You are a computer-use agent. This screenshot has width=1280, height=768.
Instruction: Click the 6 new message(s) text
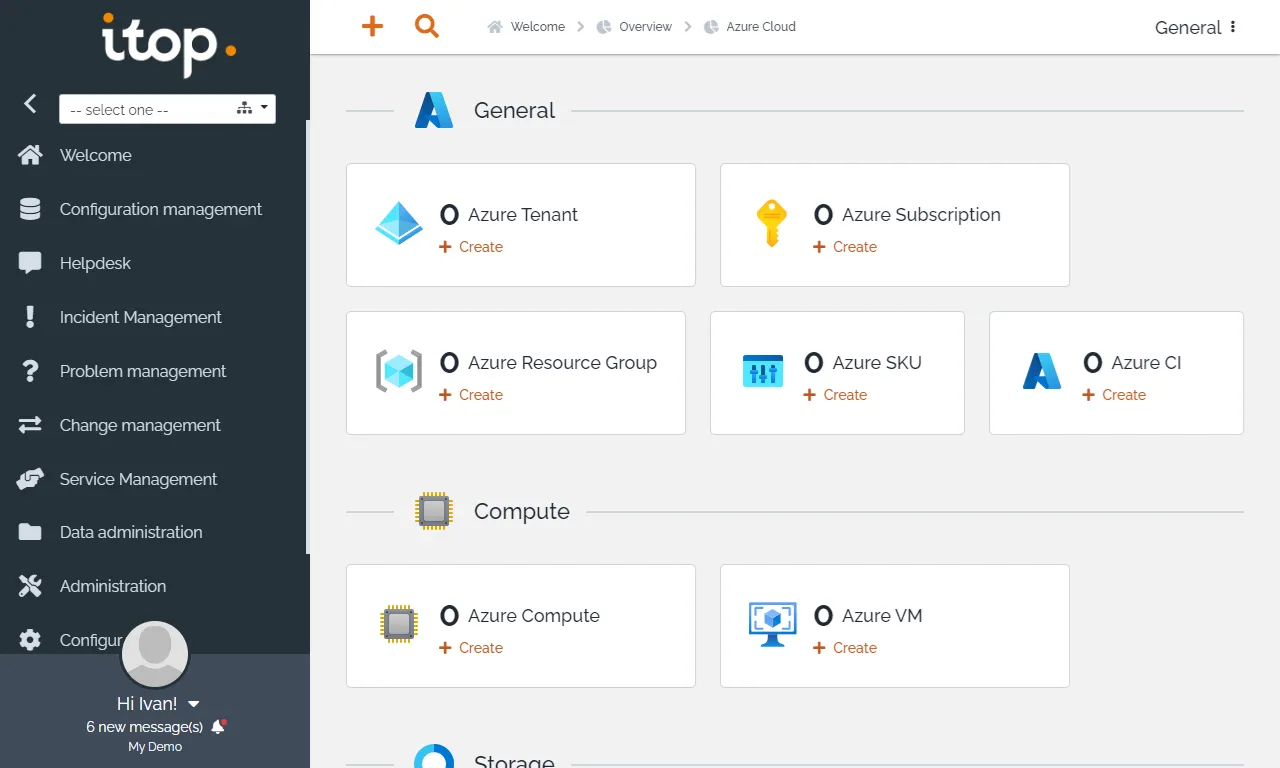pos(144,727)
